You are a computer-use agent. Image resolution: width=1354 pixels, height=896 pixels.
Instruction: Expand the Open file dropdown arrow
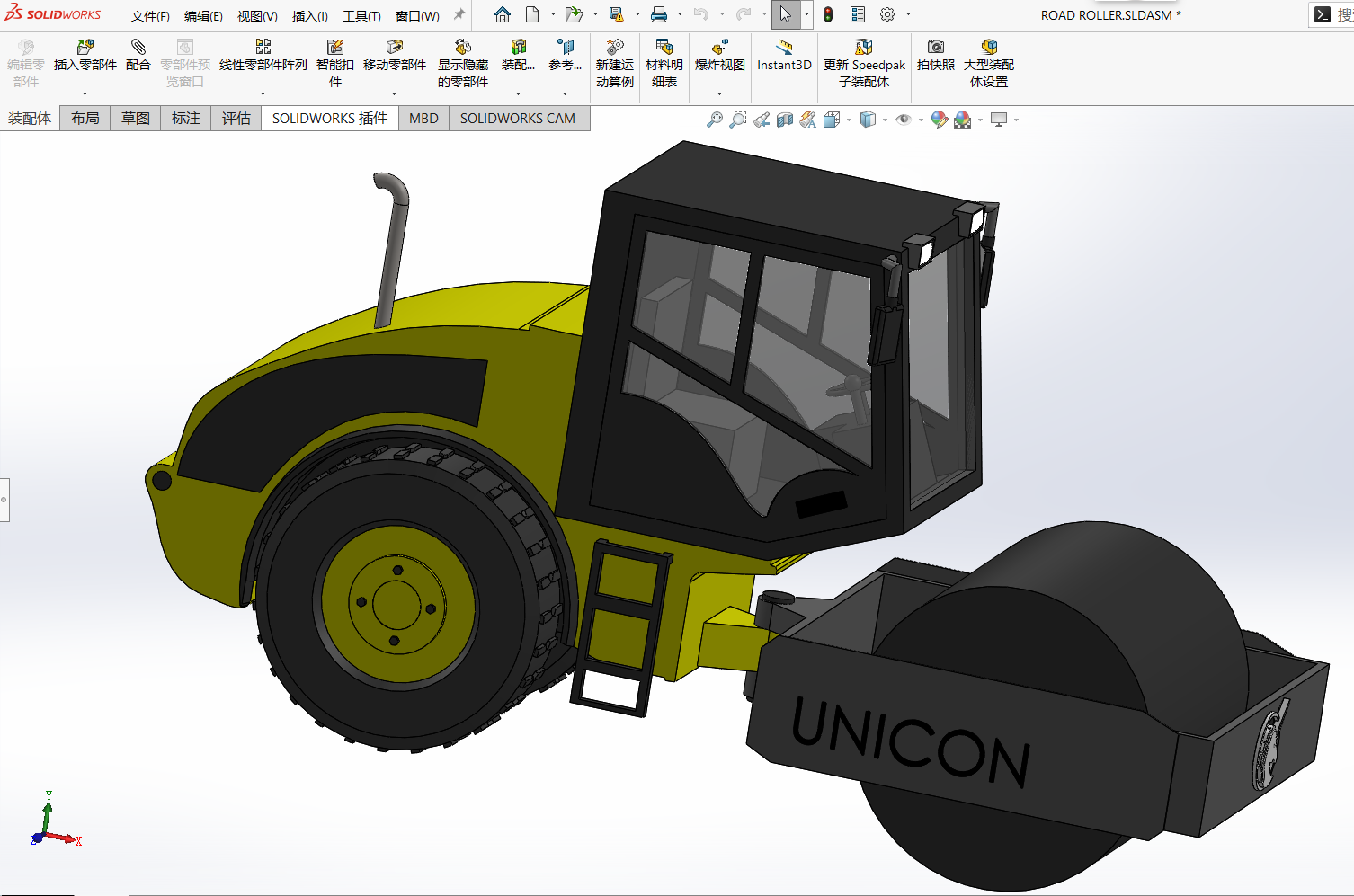595,14
